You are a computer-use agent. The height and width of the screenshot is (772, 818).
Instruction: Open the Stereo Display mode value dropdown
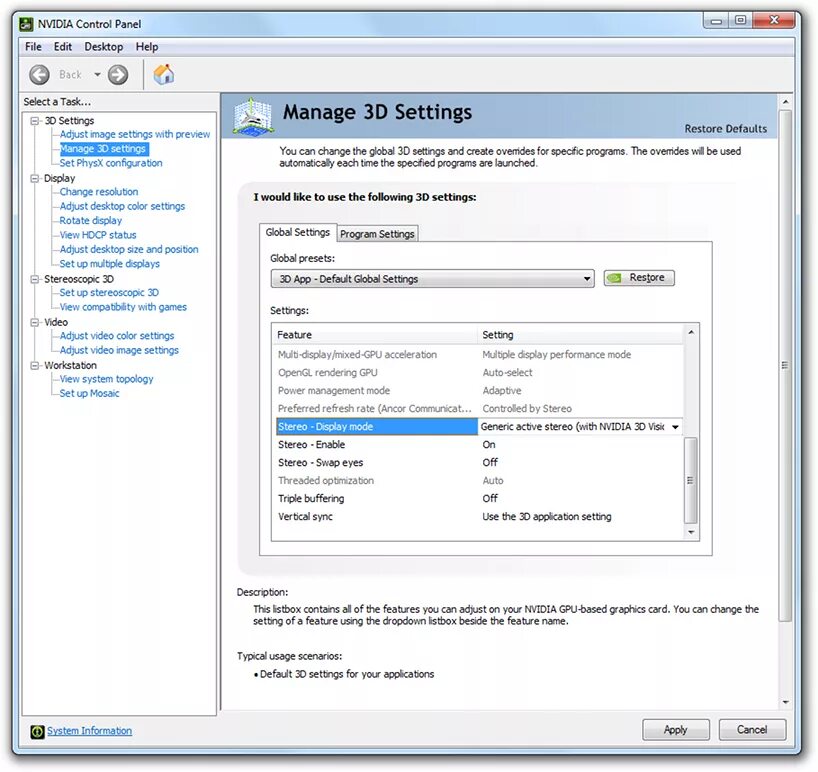(x=675, y=427)
